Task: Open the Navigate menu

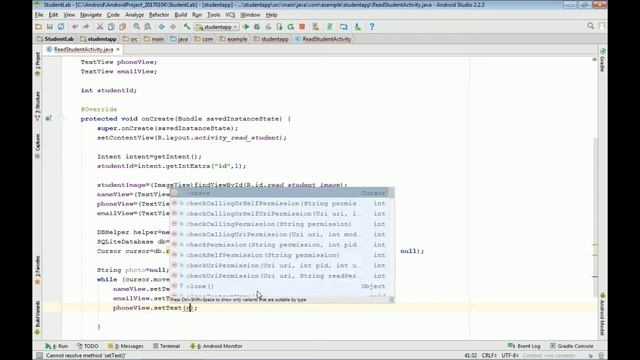Action: pyautogui.click(x=91, y=15)
